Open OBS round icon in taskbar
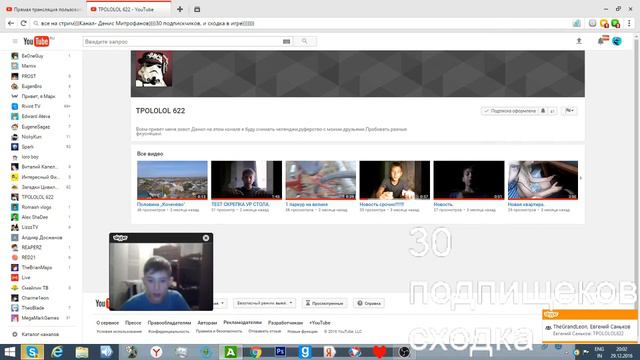Image resolution: width=640 pixels, height=360 pixels. point(404,352)
